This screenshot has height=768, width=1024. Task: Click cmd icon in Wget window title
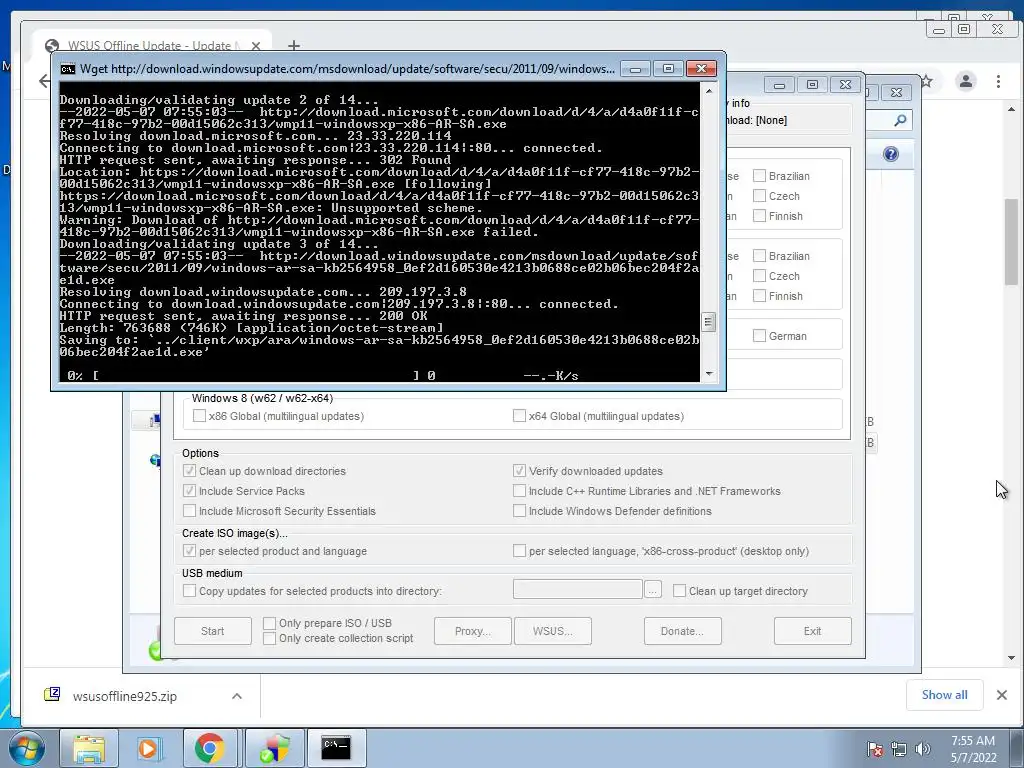tap(68, 69)
